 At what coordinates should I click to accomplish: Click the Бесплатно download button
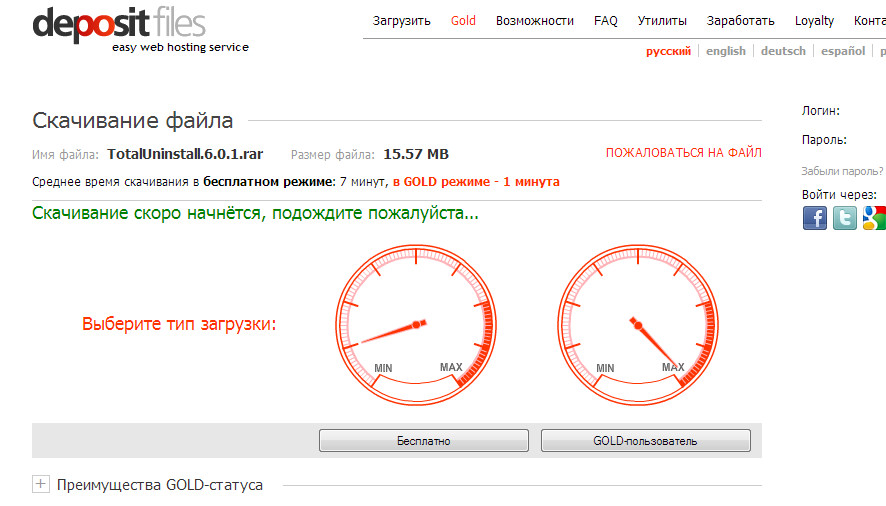pos(424,440)
